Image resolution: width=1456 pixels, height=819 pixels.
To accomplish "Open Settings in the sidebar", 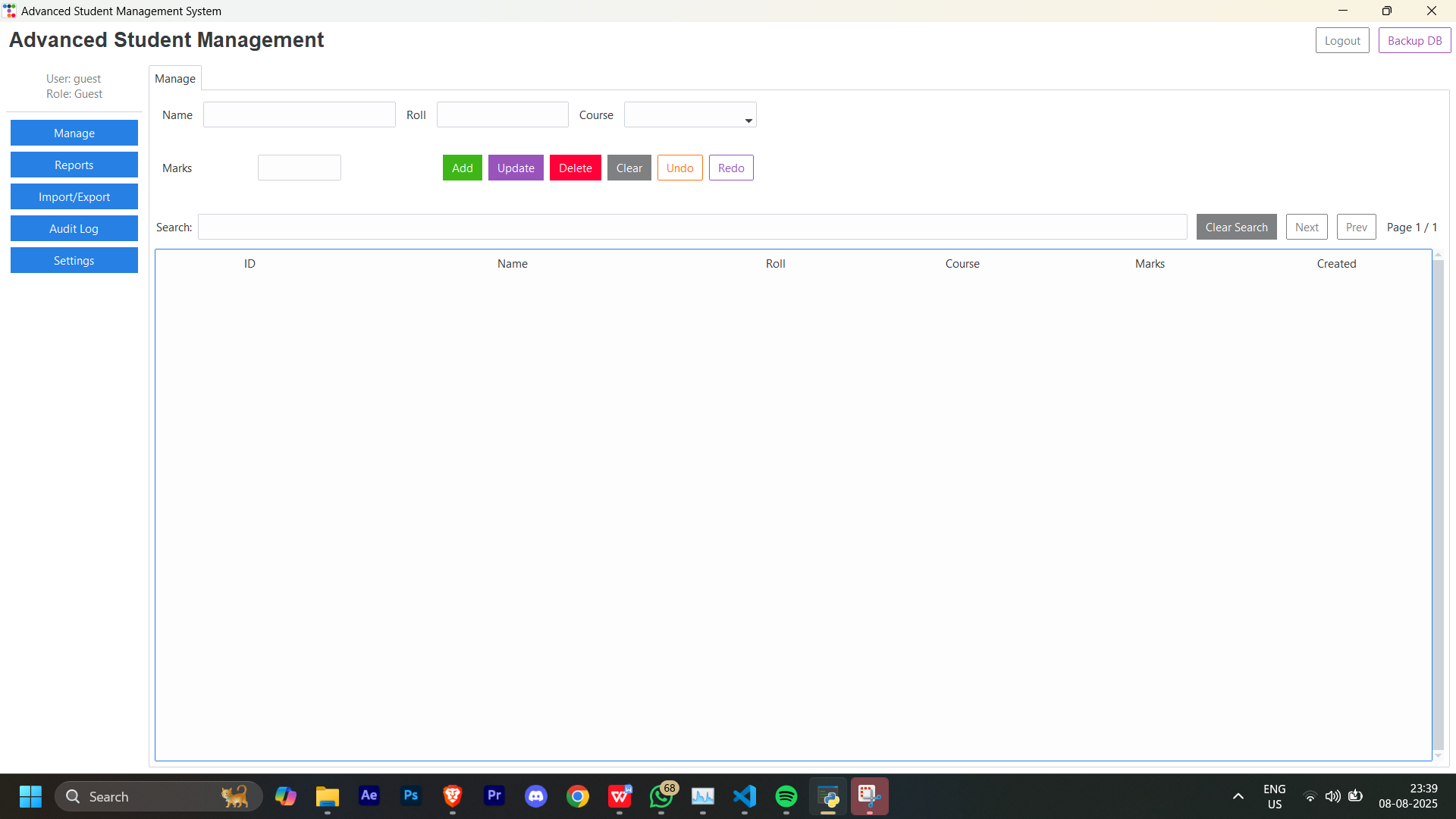I will click(74, 260).
